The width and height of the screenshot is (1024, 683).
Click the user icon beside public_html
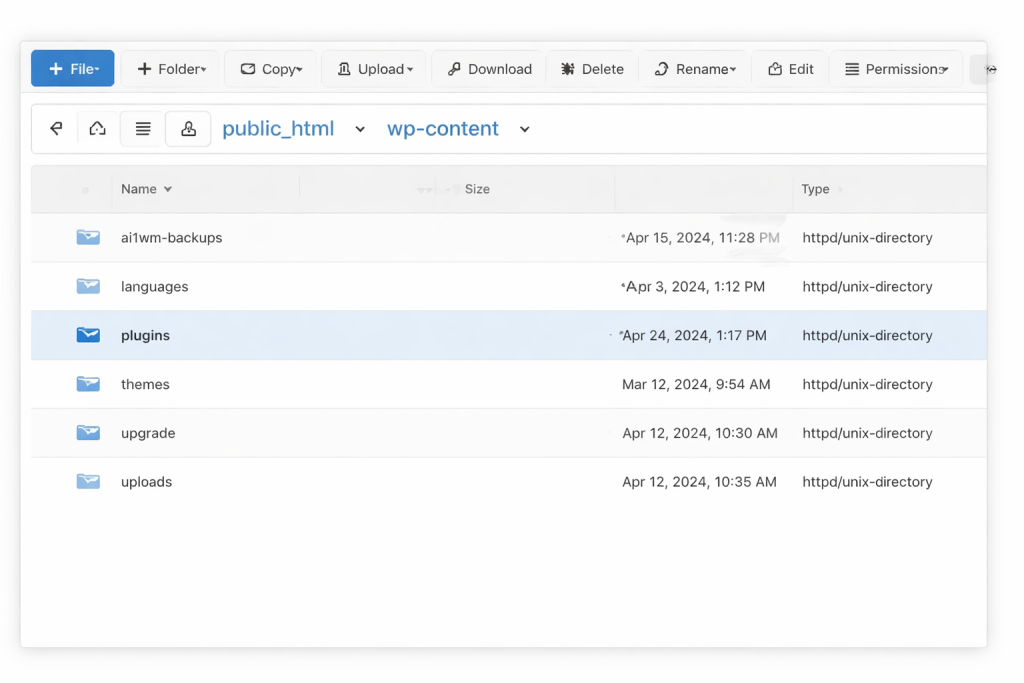point(188,129)
